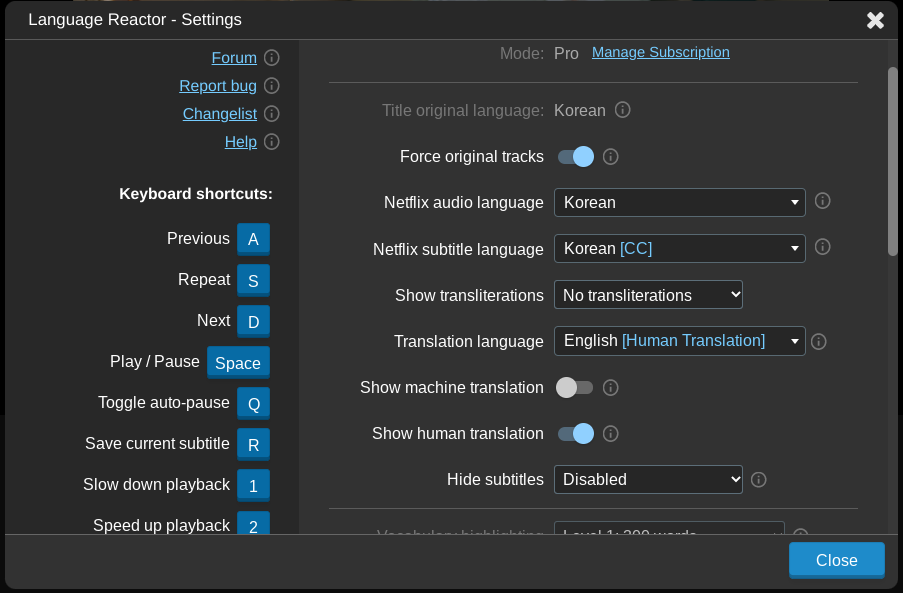Open the Report bug link
This screenshot has width=903, height=593.
(x=218, y=86)
